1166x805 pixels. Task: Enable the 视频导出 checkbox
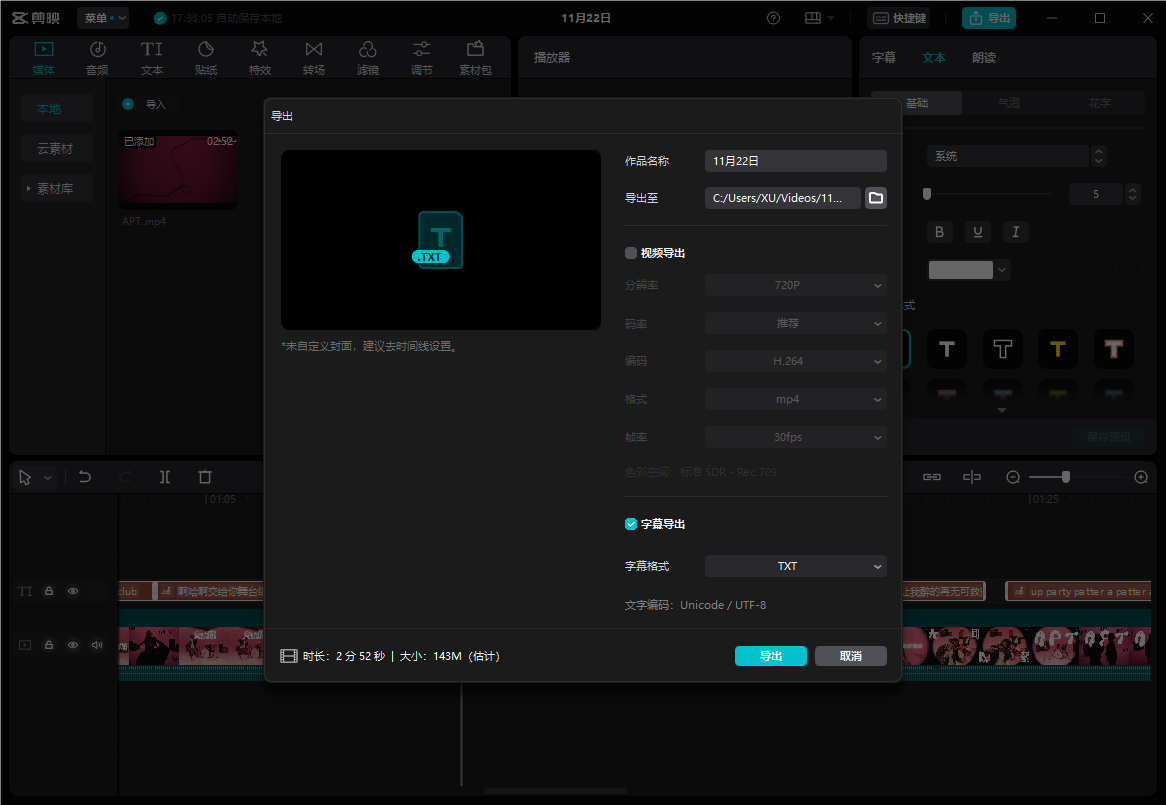tap(631, 253)
